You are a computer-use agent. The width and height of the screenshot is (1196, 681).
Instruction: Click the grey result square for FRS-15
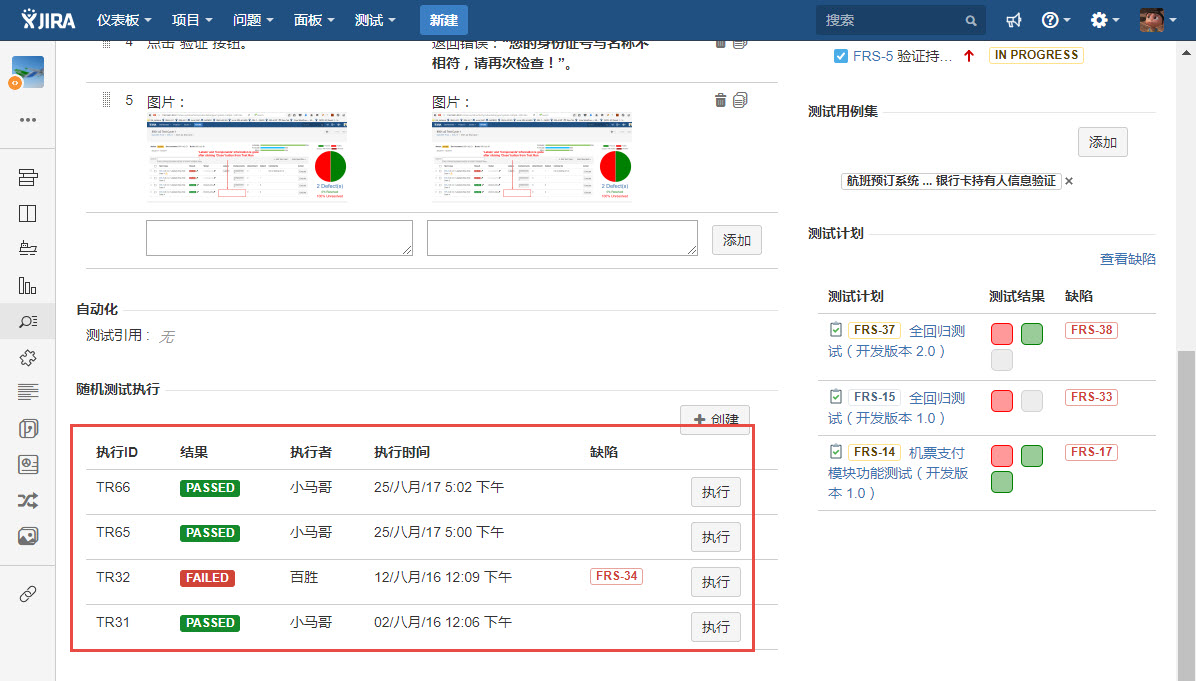click(x=1031, y=400)
